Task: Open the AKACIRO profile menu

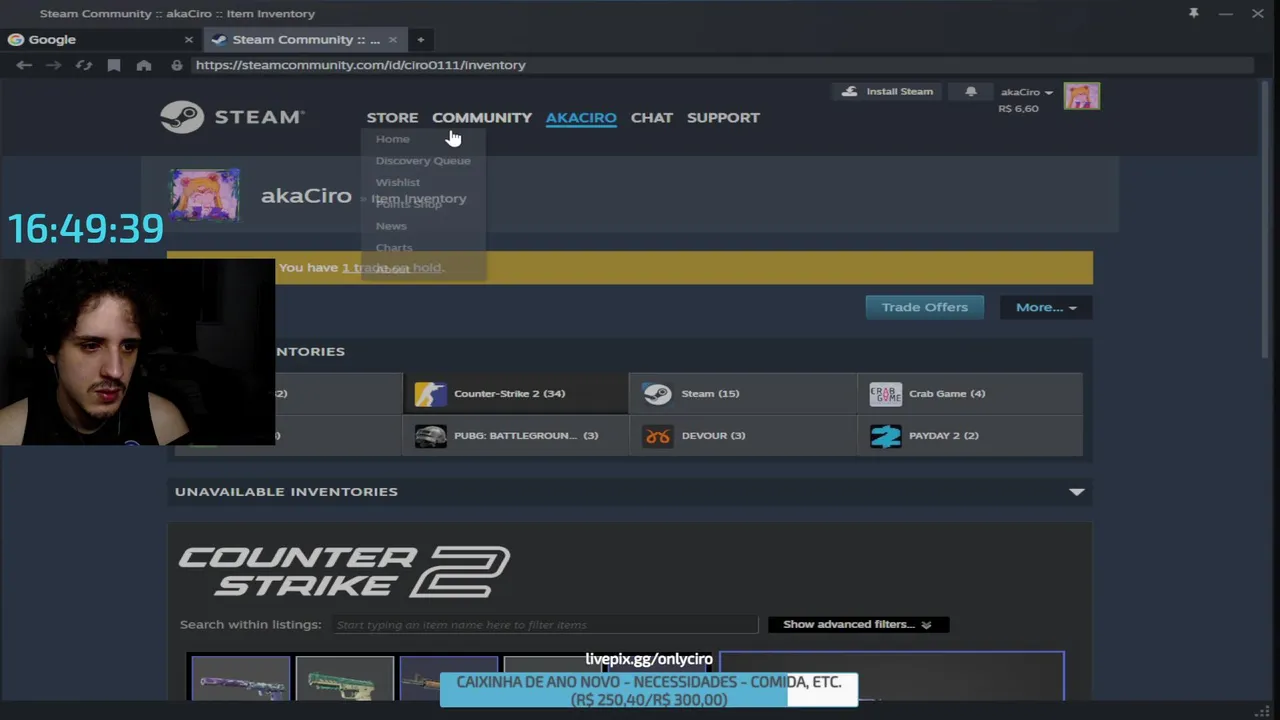Action: click(x=581, y=117)
